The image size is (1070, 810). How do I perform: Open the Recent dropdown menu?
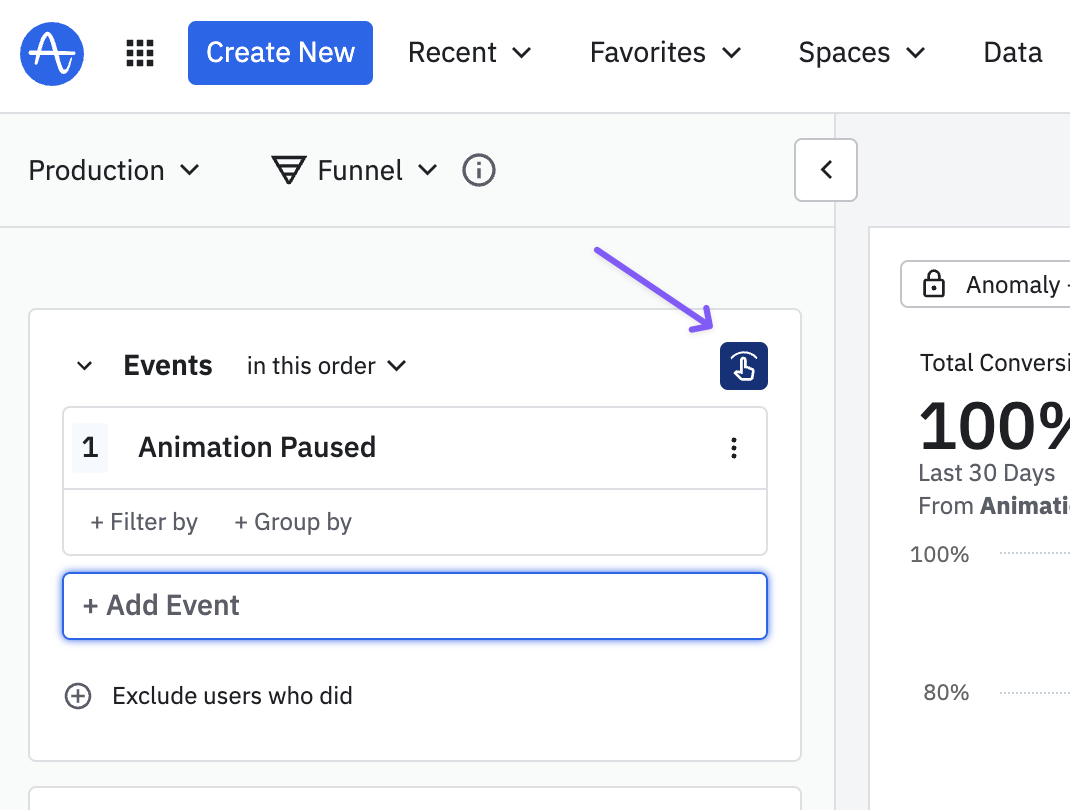coord(469,53)
